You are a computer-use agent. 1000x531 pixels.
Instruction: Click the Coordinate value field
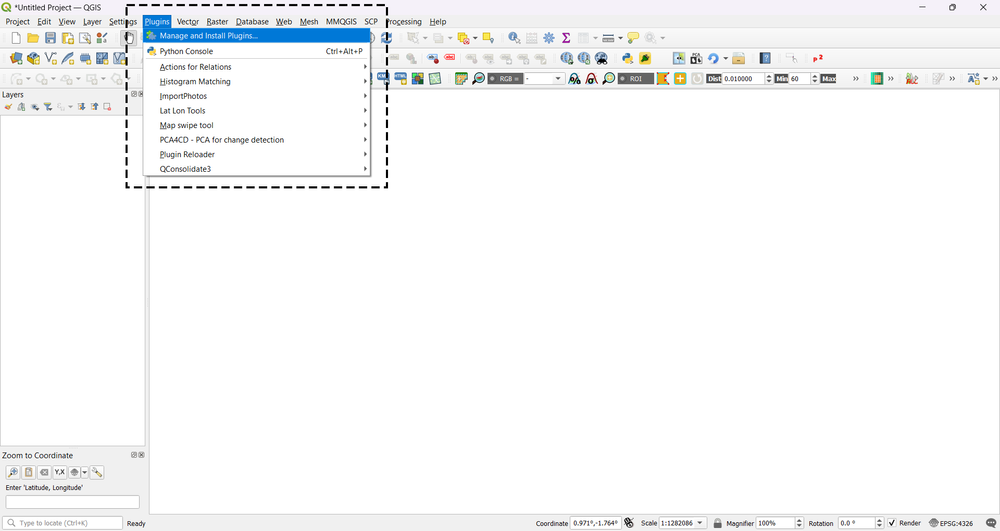tap(595, 523)
